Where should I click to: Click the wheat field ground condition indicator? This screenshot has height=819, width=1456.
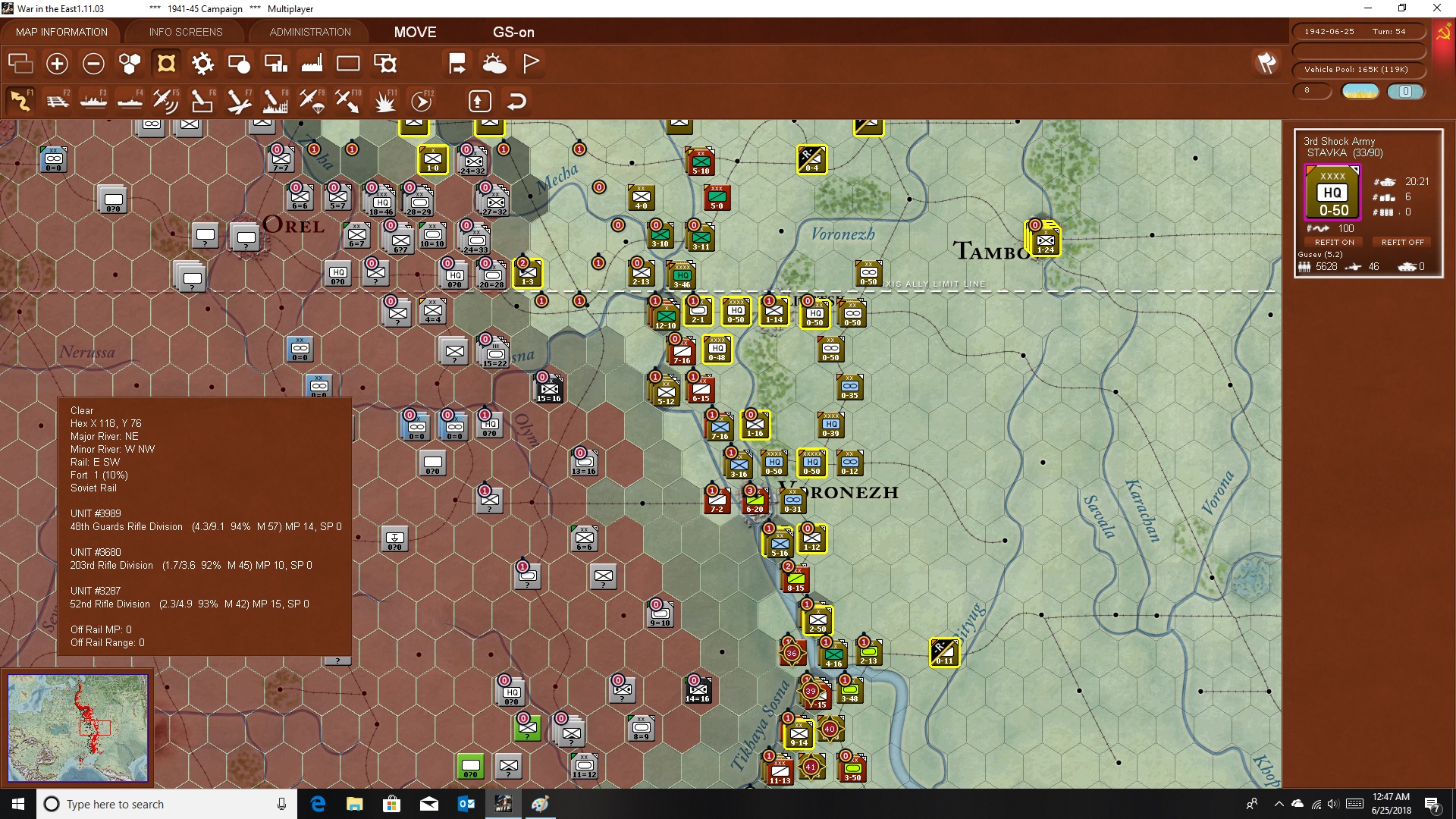point(1360,92)
